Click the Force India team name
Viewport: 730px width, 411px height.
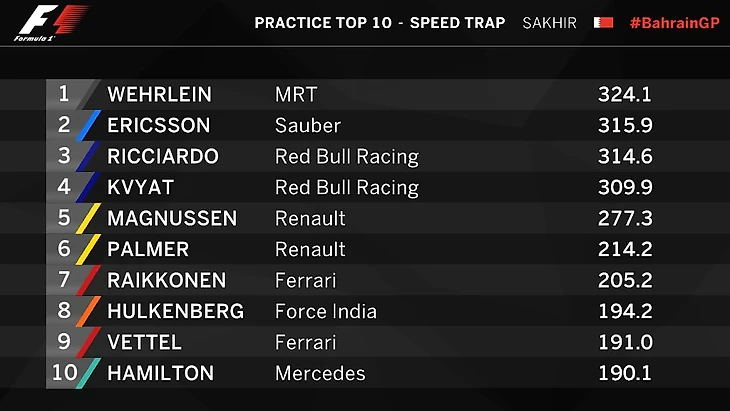[325, 312]
